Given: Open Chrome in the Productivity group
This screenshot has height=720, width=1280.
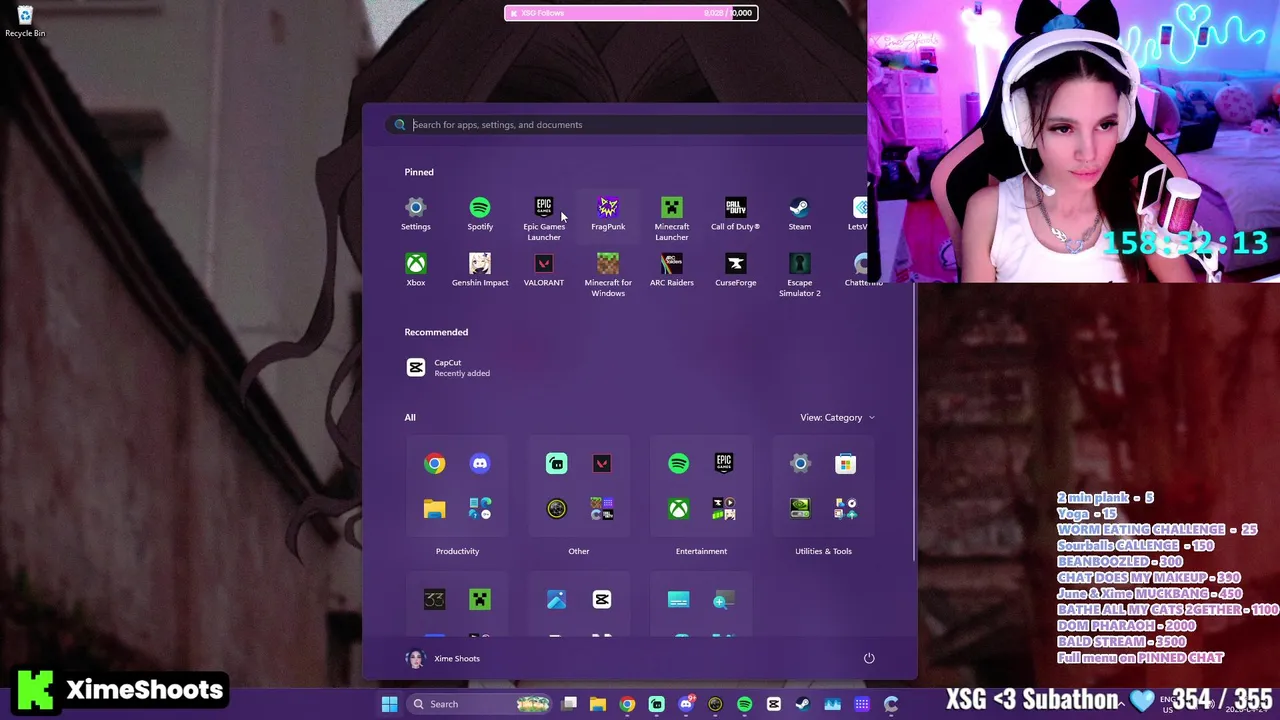Looking at the screenshot, I should pos(434,464).
